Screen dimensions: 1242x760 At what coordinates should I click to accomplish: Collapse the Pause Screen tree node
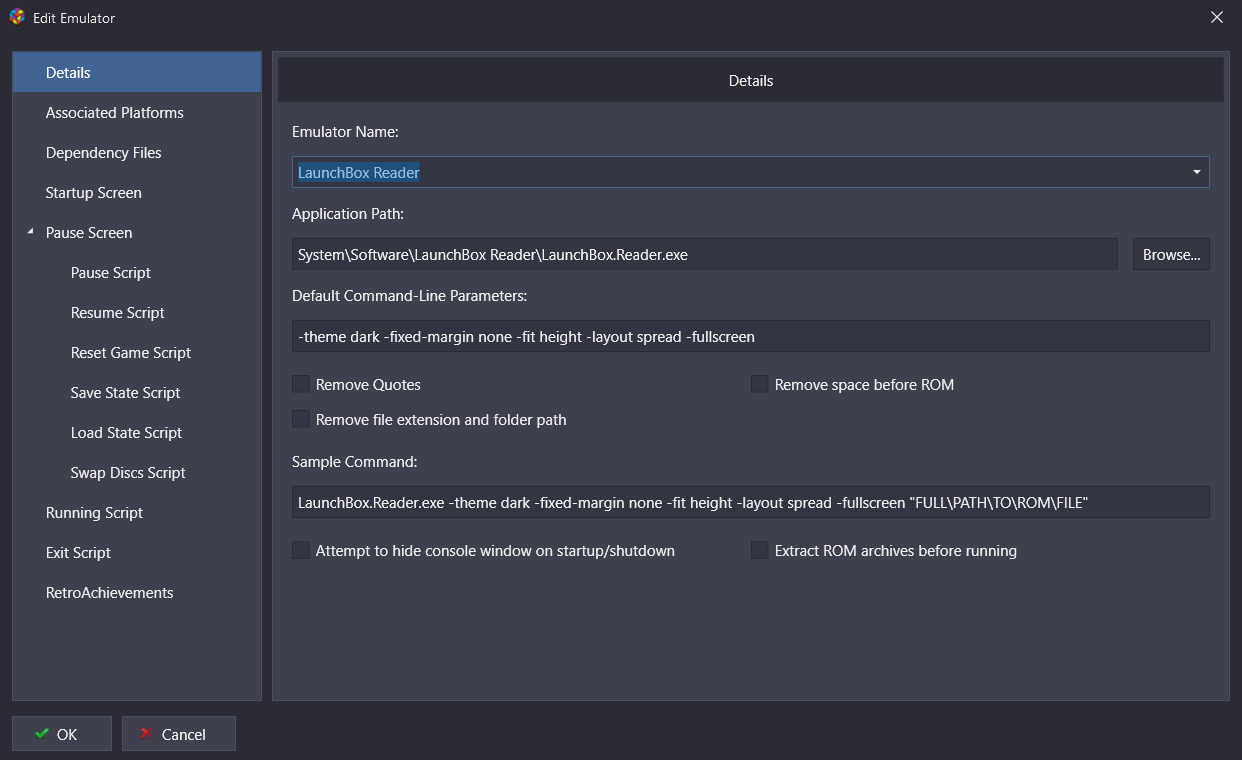[32, 232]
